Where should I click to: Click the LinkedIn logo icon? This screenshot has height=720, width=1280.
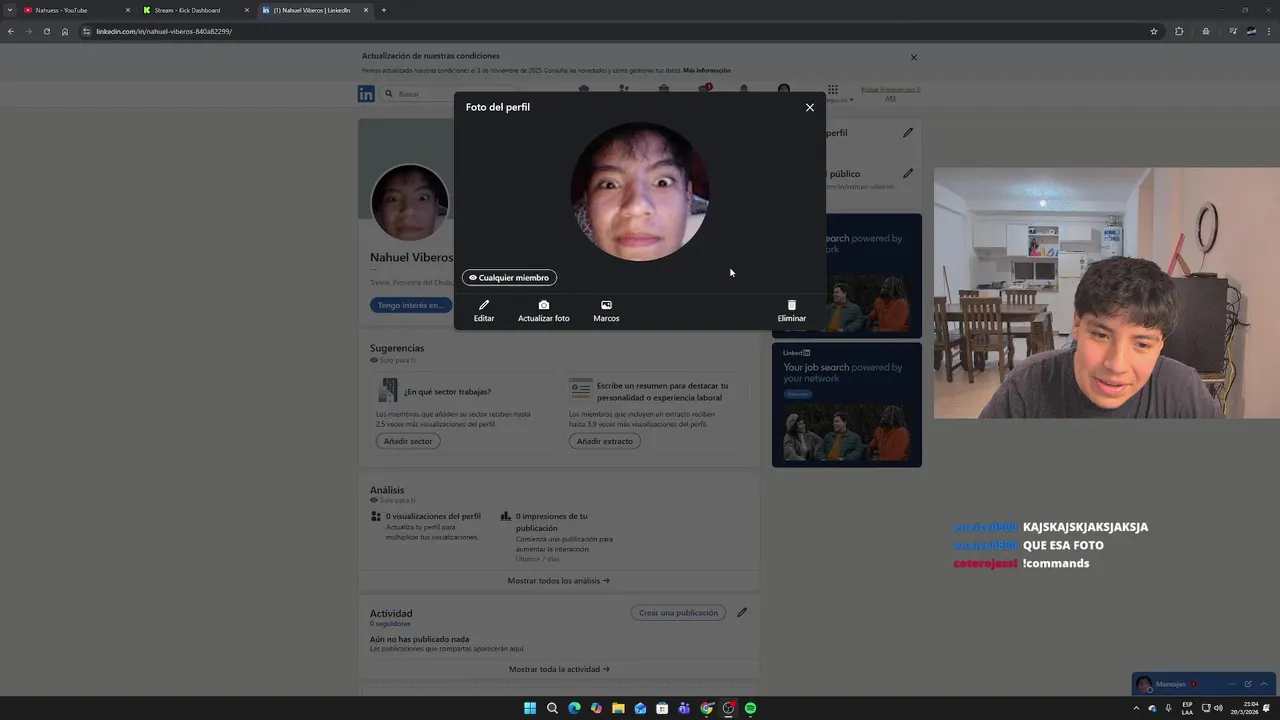tap(366, 94)
